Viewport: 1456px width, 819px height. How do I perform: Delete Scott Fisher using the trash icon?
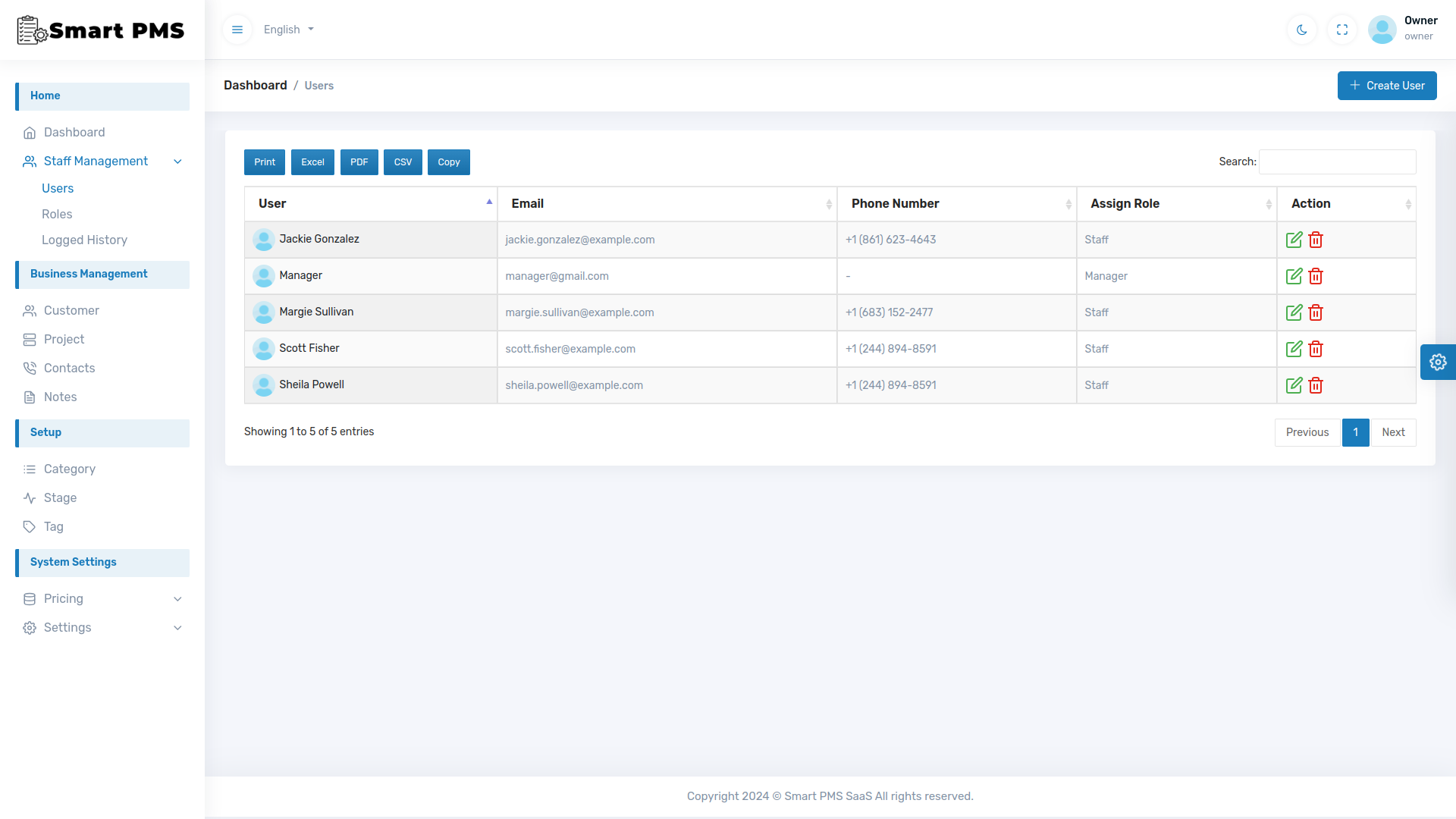tap(1316, 349)
